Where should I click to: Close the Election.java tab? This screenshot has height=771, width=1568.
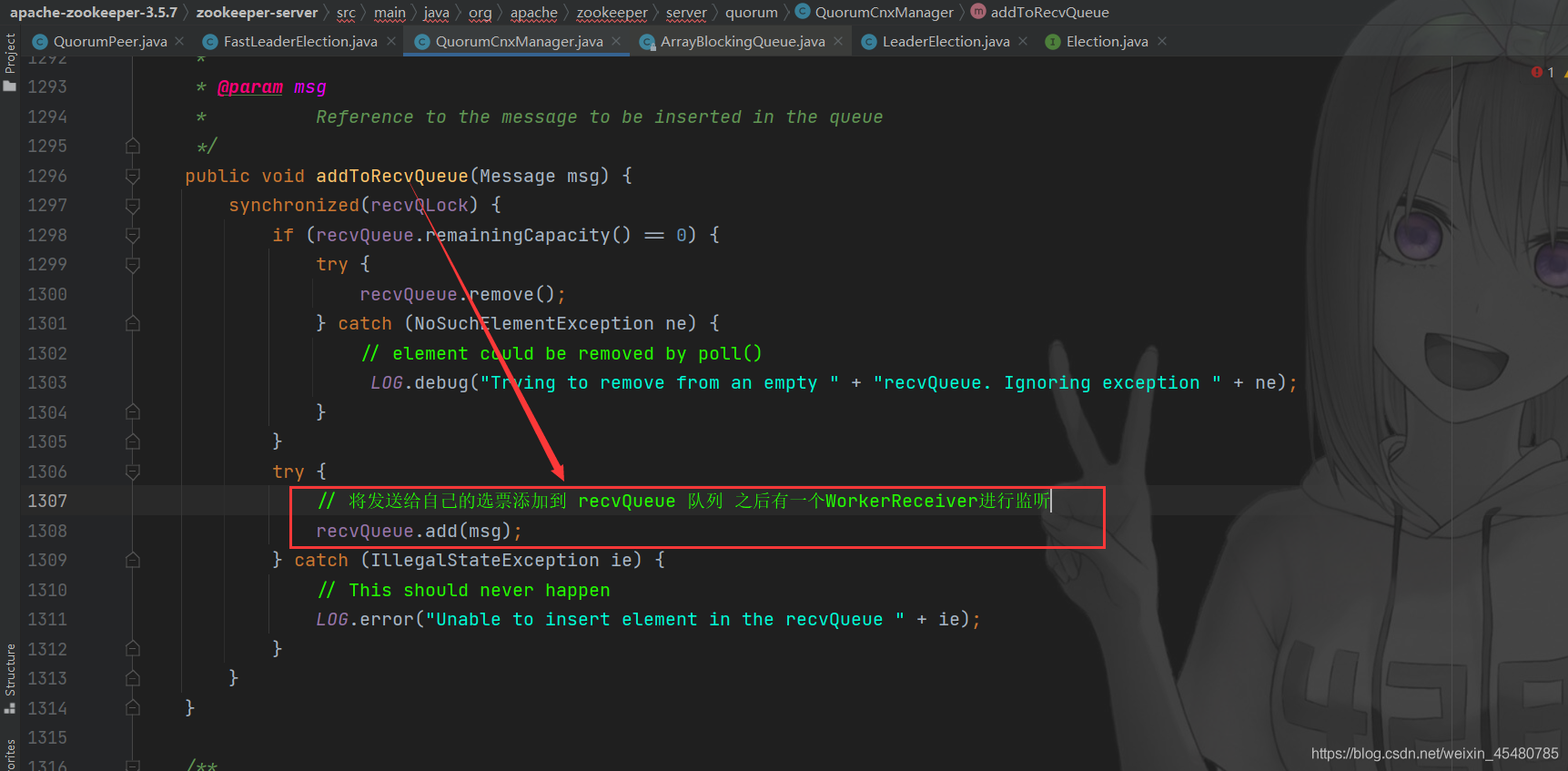(1162, 41)
